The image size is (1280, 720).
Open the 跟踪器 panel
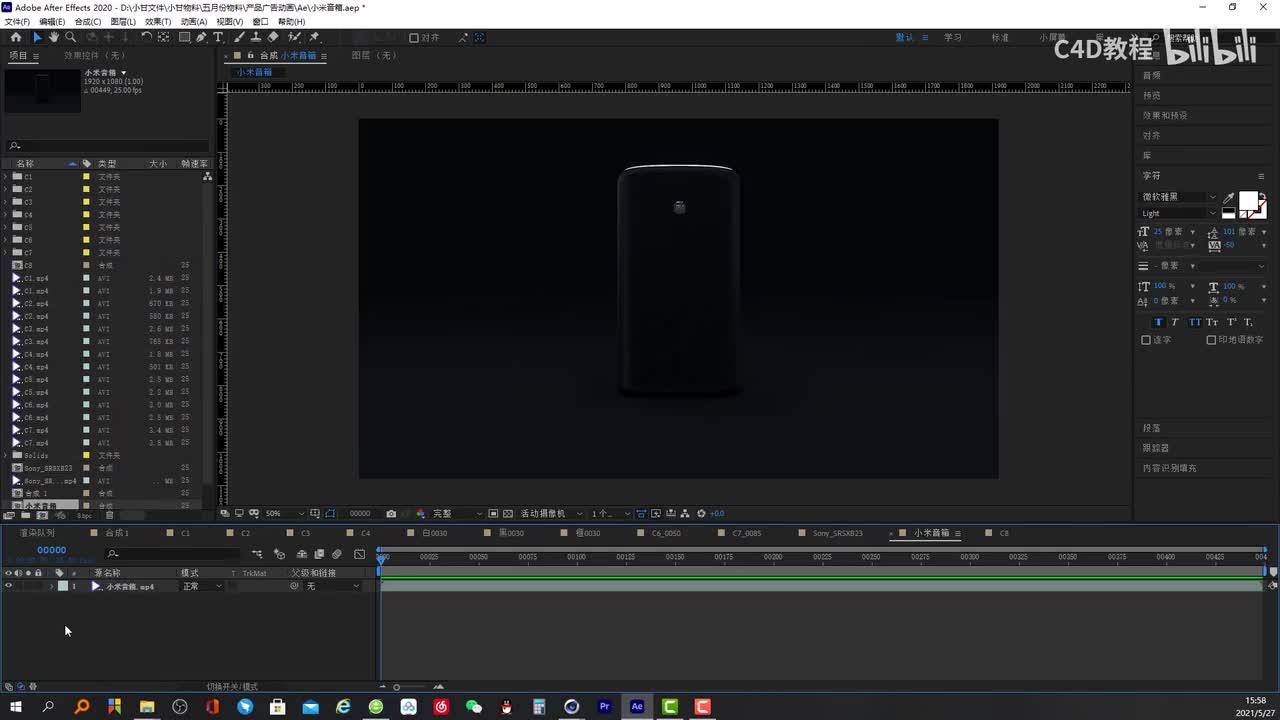tap(1156, 448)
